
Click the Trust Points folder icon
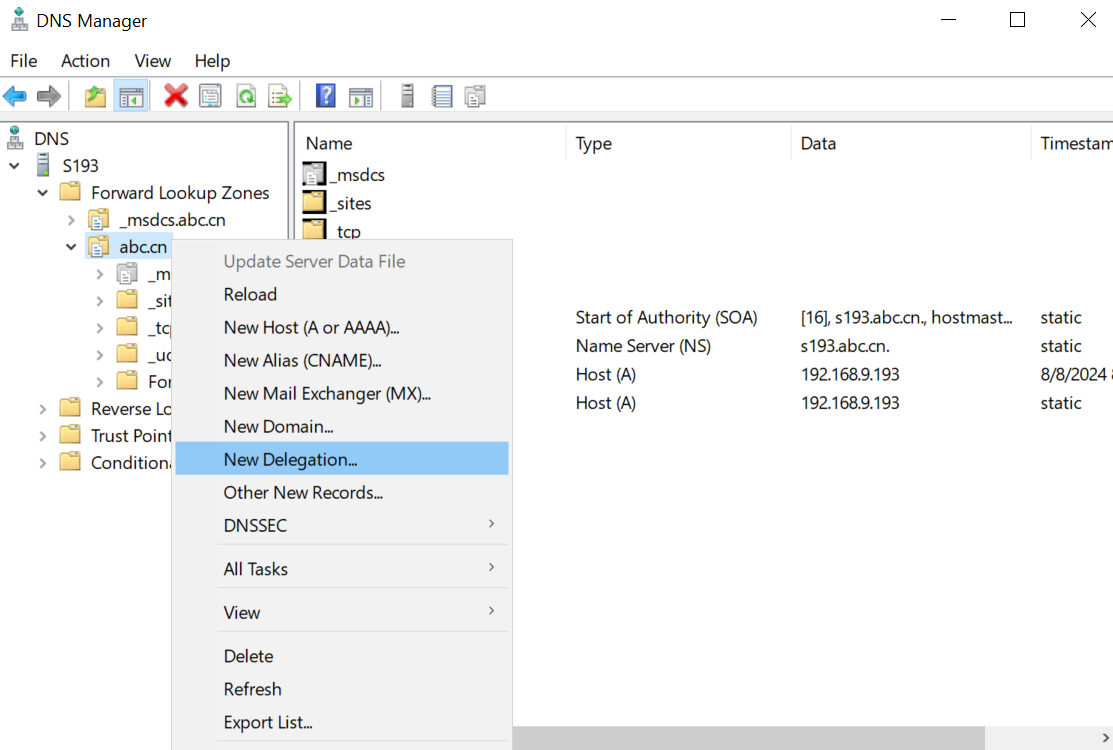pyautogui.click(x=70, y=435)
